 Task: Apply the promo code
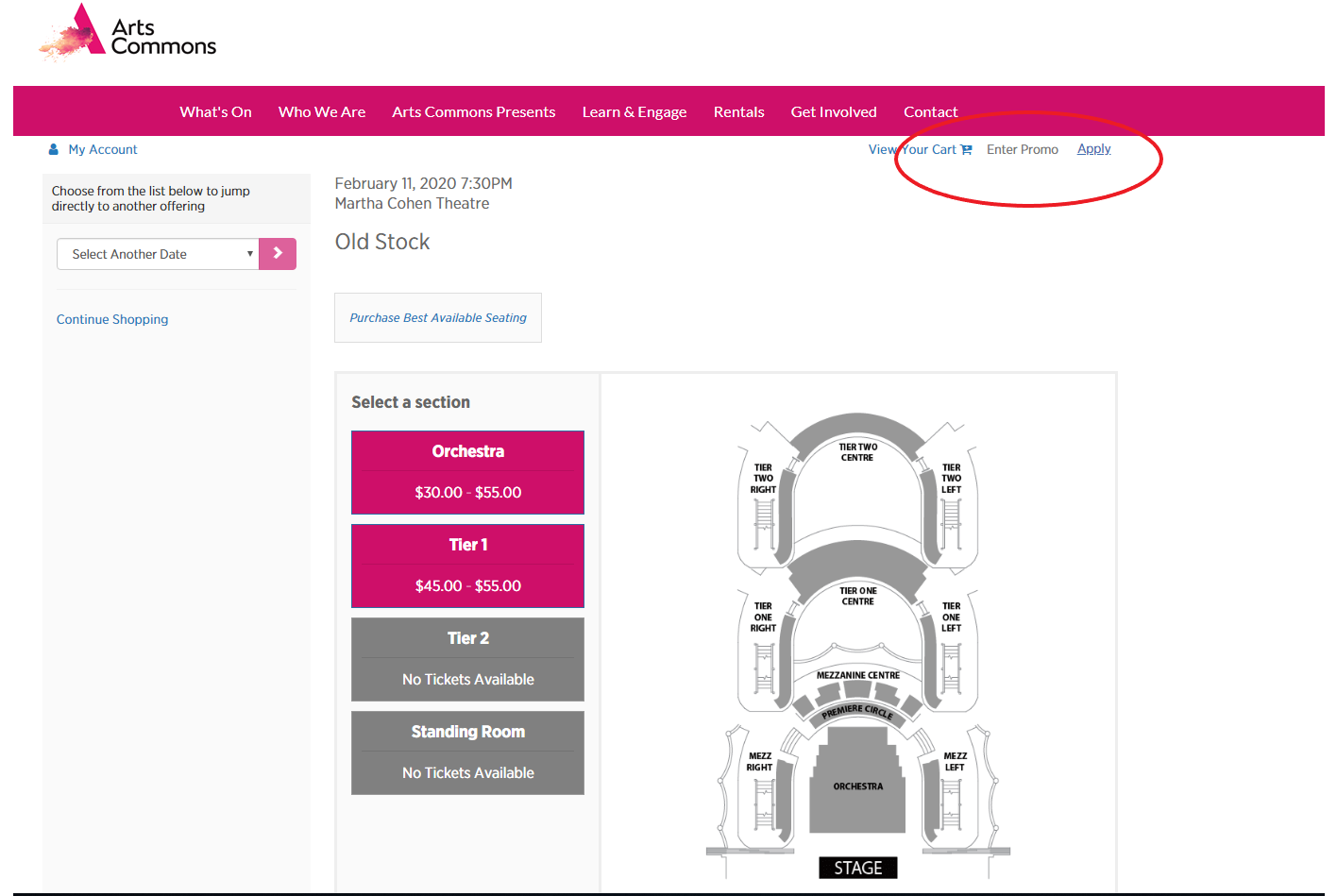point(1094,149)
